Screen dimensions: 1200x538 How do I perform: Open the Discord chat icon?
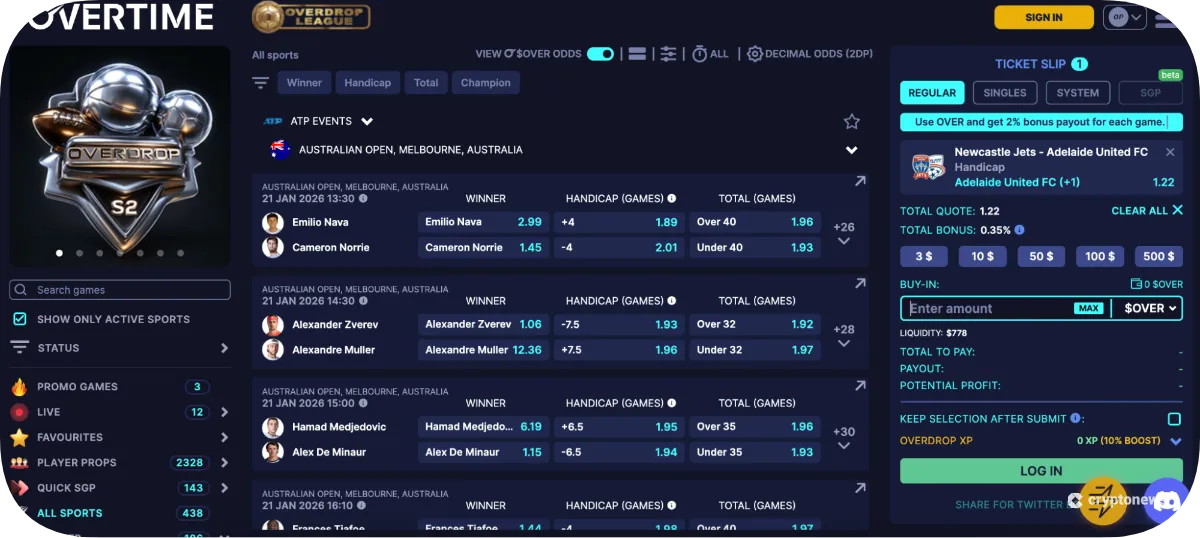(1164, 503)
